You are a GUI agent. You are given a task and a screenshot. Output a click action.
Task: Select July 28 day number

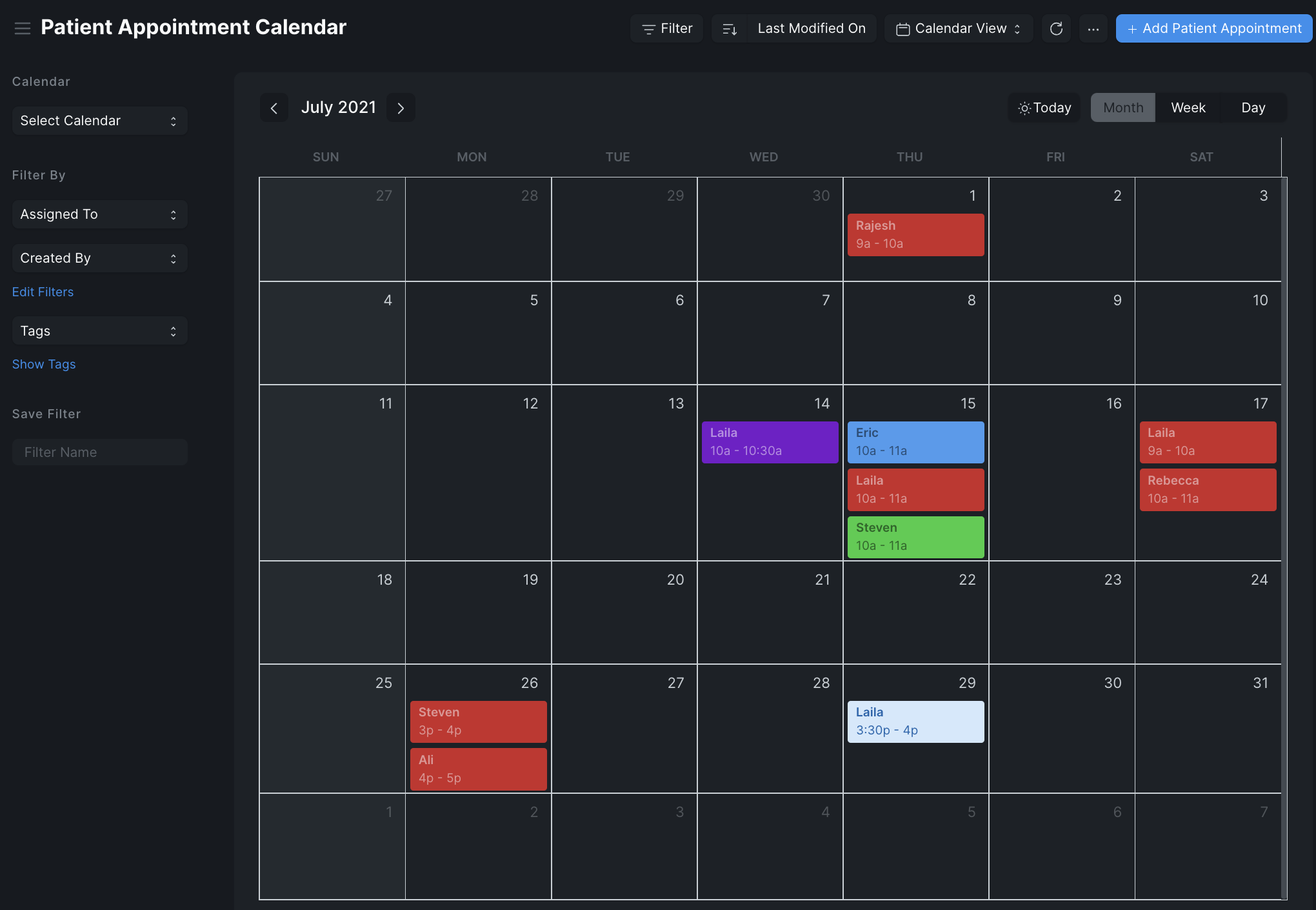821,683
